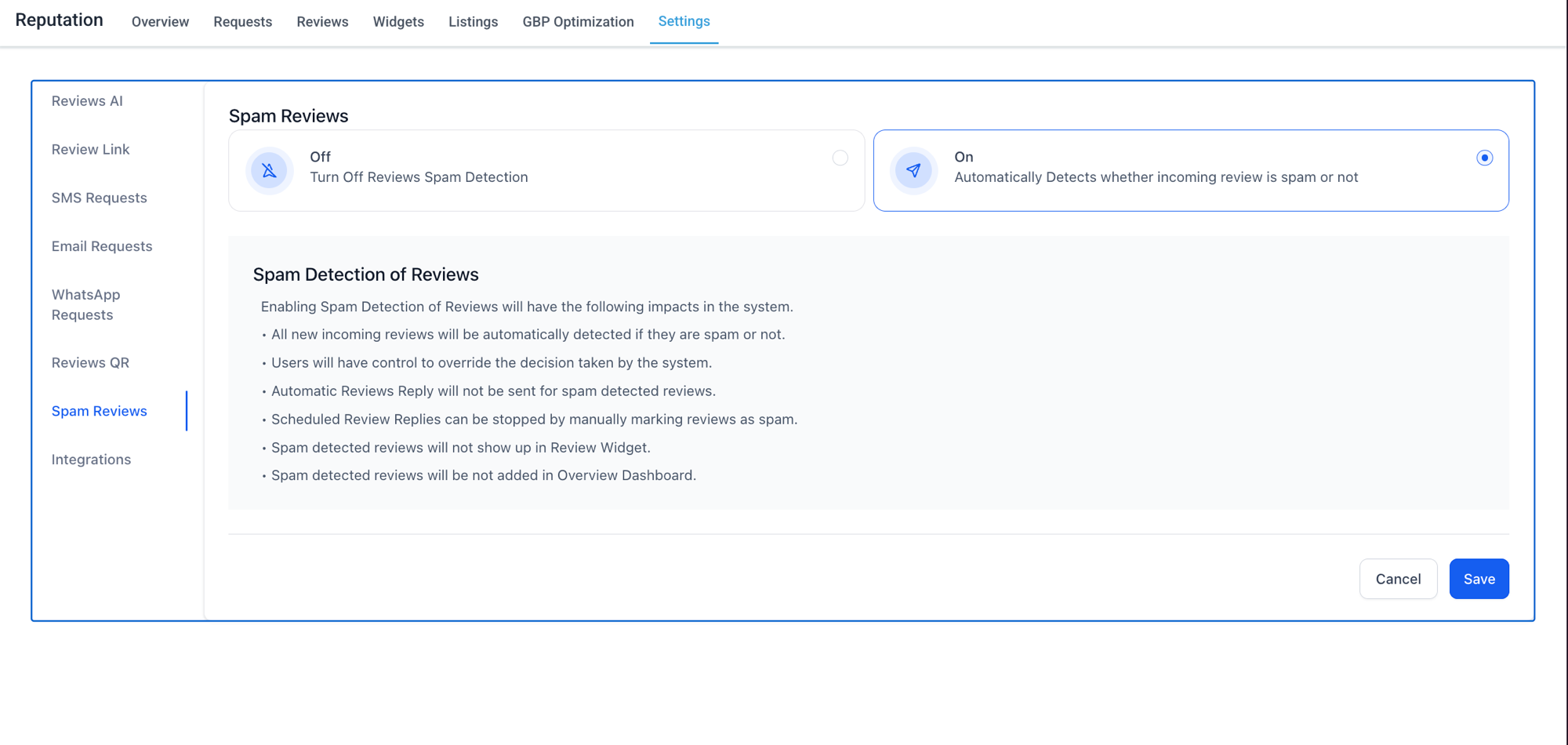
Task: Switch to the Listings tab
Action: [473, 22]
